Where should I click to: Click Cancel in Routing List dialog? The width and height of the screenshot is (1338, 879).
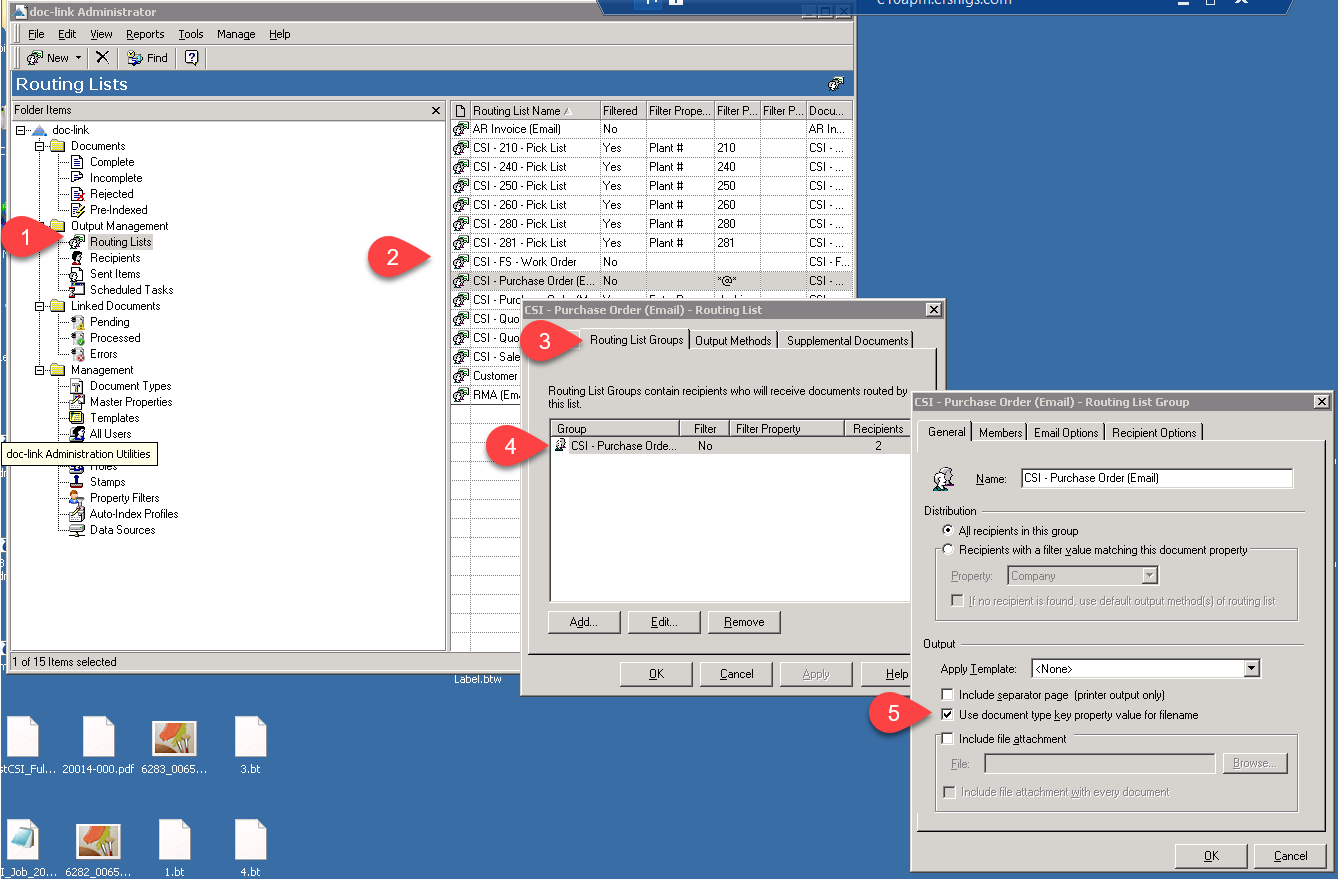tap(736, 674)
